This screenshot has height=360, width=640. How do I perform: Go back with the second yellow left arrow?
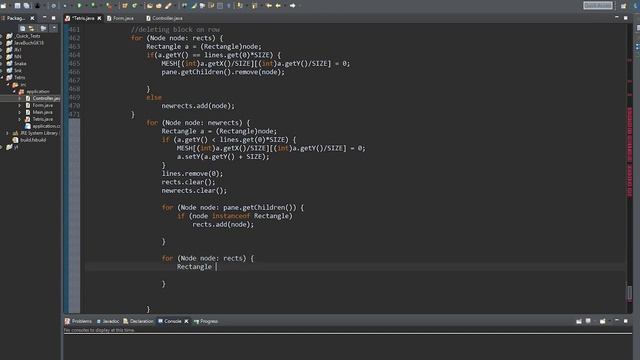[x=278, y=6]
